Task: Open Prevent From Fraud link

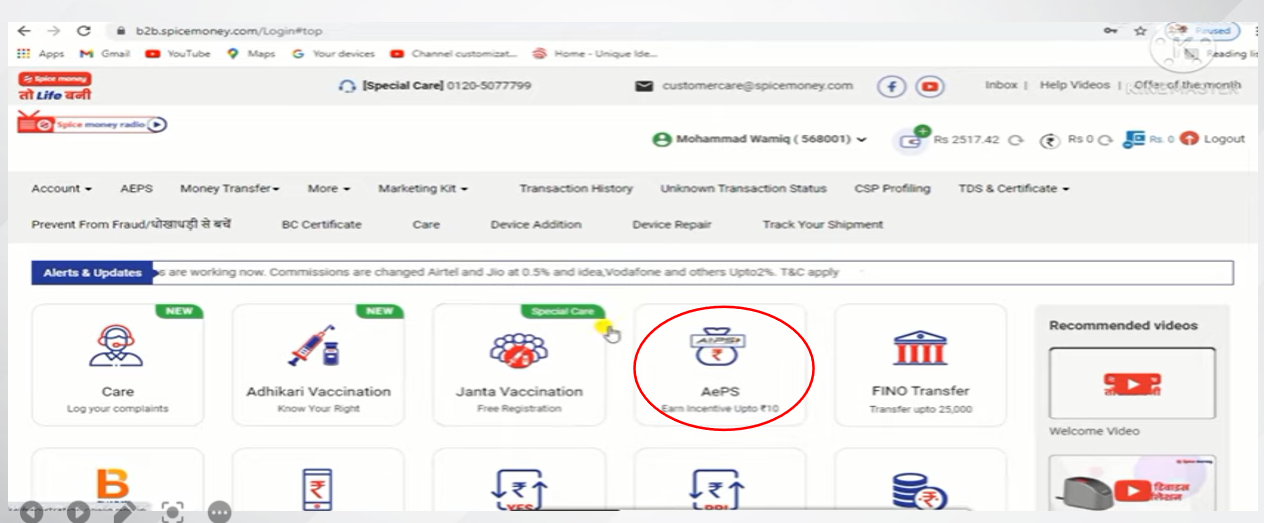Action: (x=132, y=225)
